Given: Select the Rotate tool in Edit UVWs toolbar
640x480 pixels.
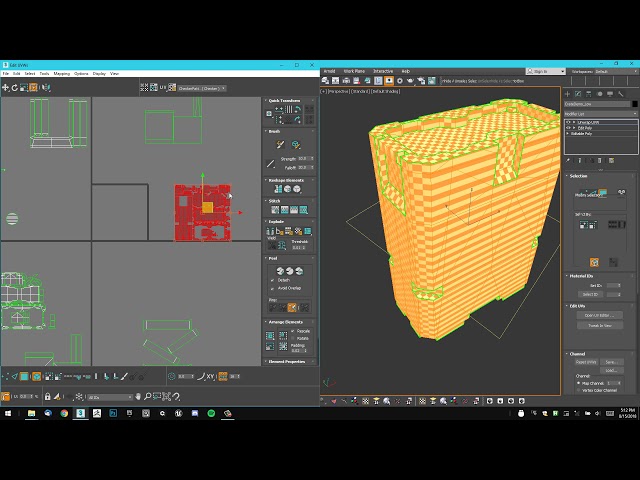Looking at the screenshot, I should 15,87.
